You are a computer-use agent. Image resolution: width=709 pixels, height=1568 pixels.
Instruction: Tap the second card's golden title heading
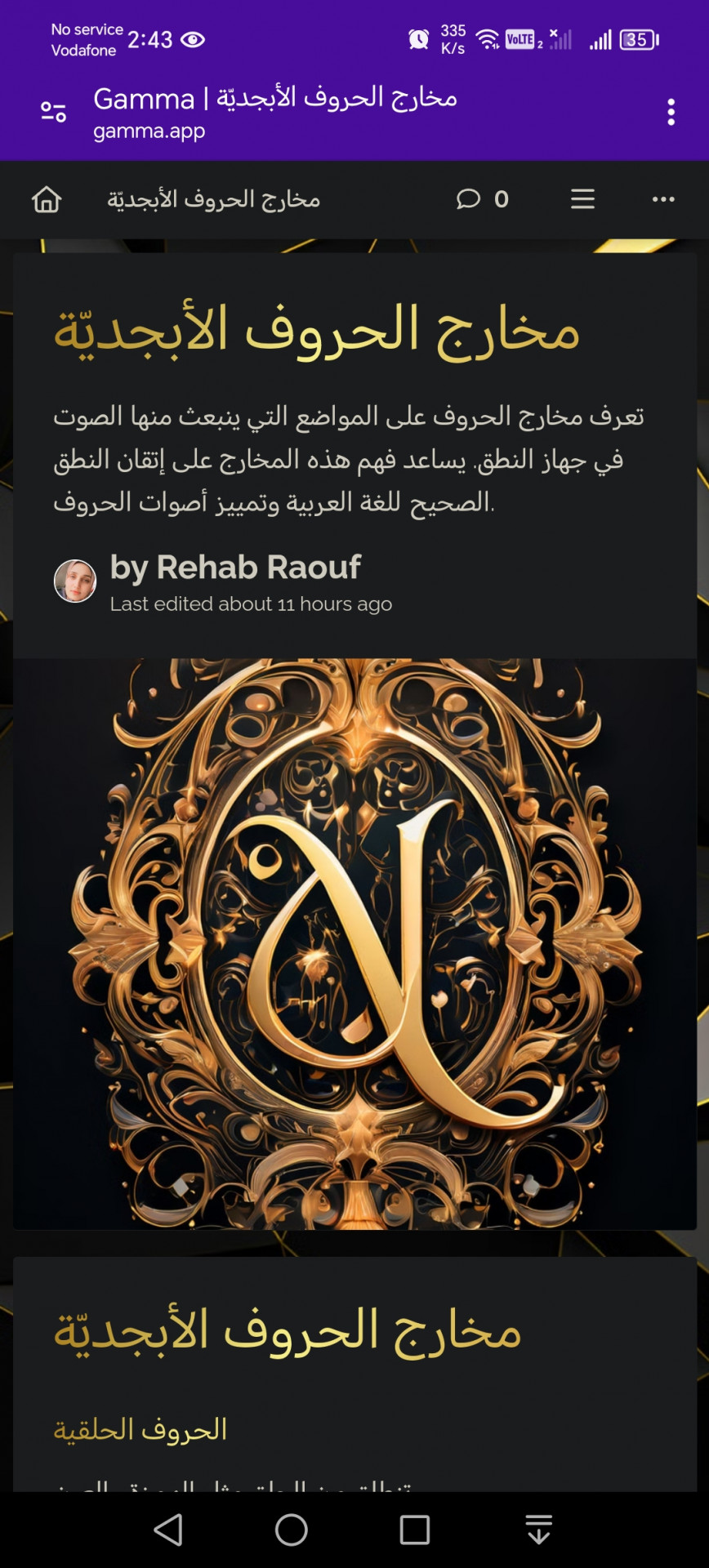[x=288, y=1331]
